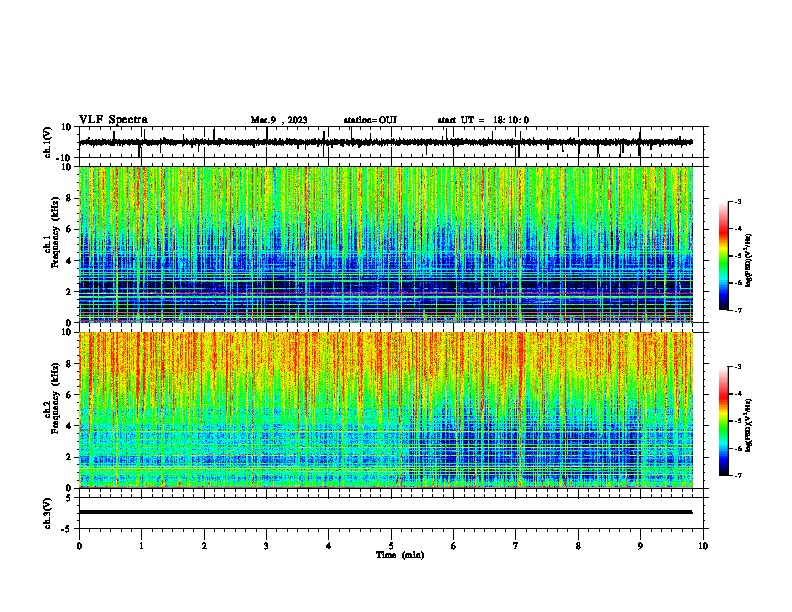
Task: Click the "3" tick on the time axis
Action: click(266, 546)
